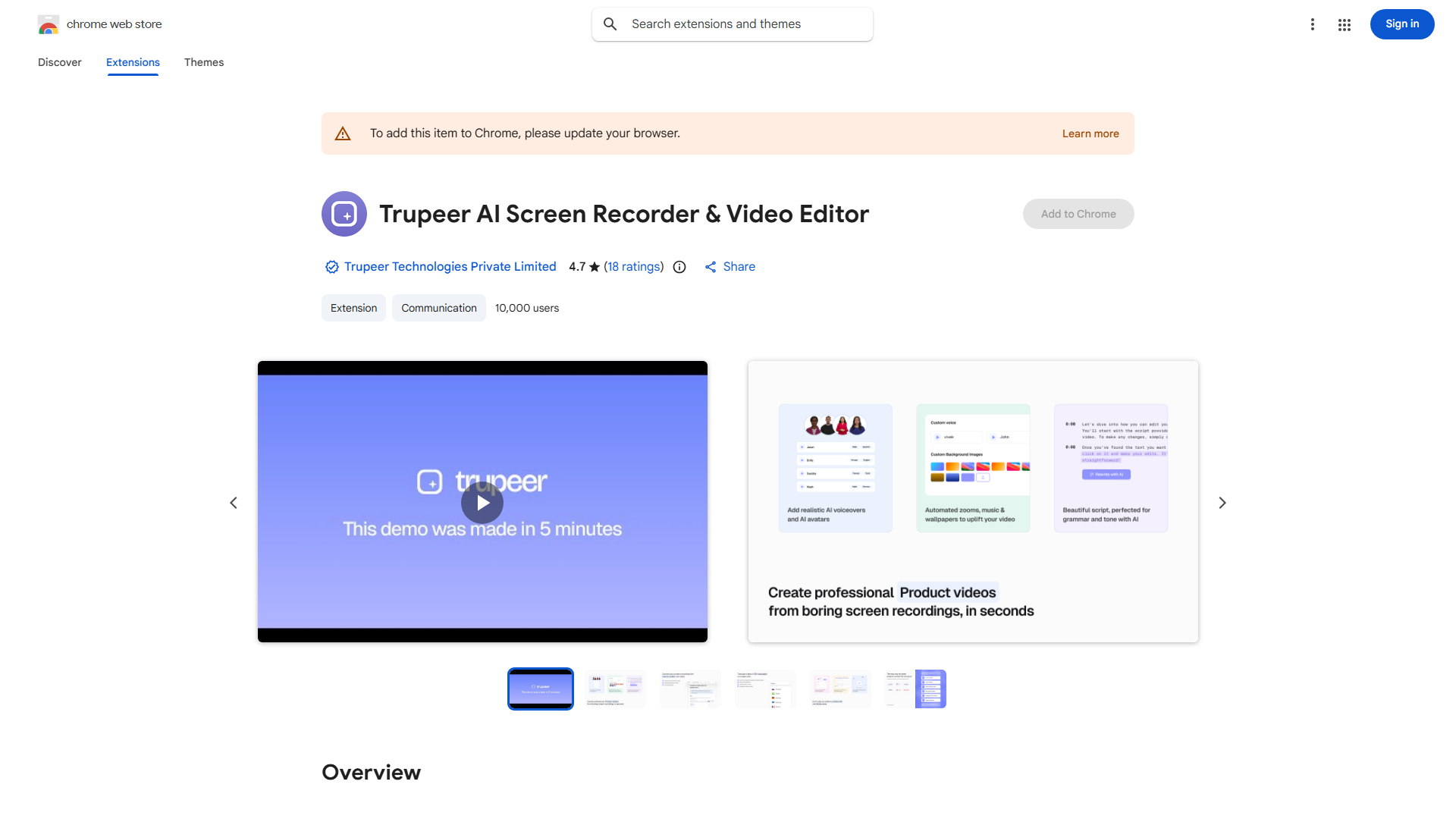Screen dimensions: 1456x819
Task: Click the Trupeer extension logo icon
Action: pos(344,213)
